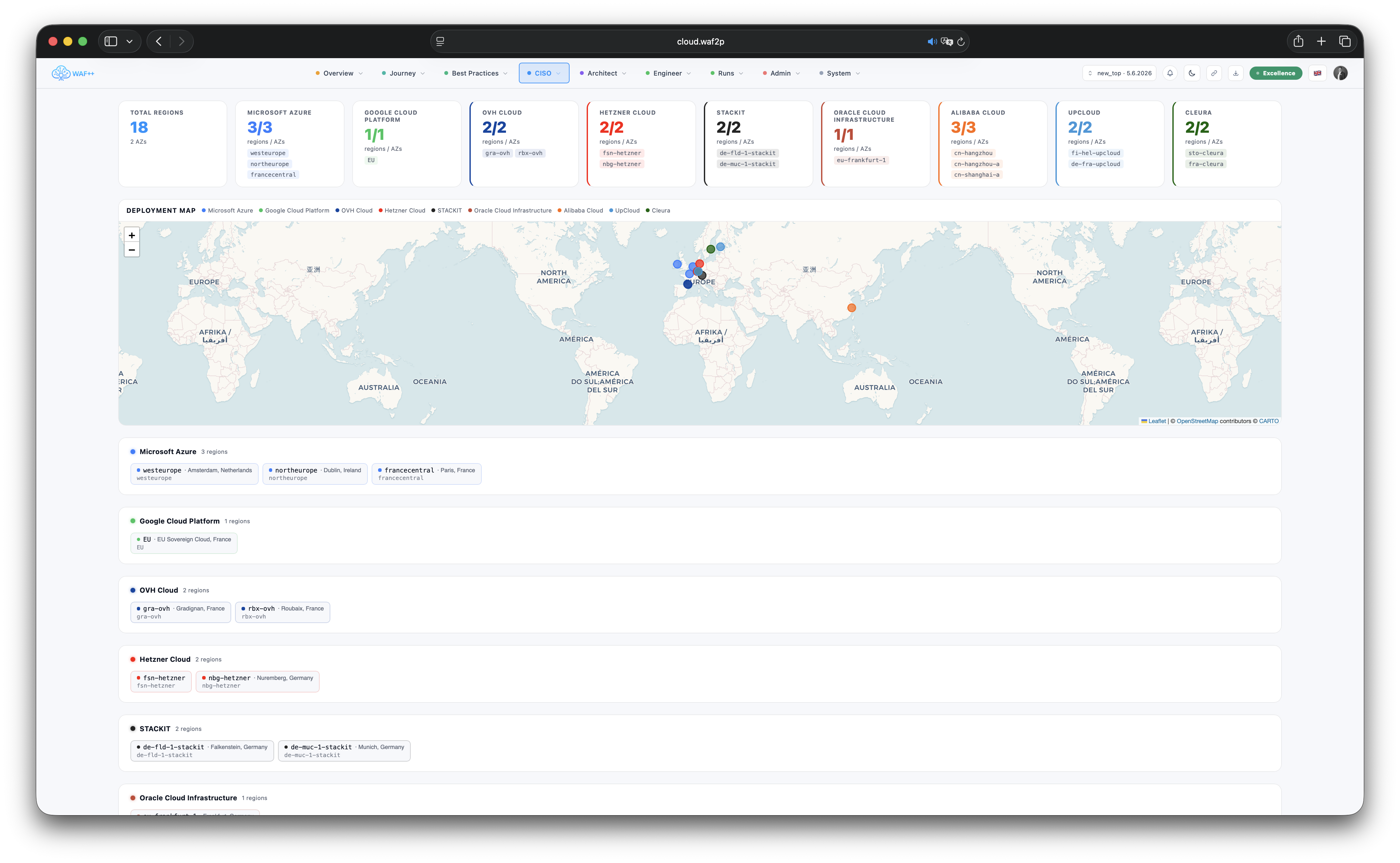Go forward in browser history

[181, 41]
